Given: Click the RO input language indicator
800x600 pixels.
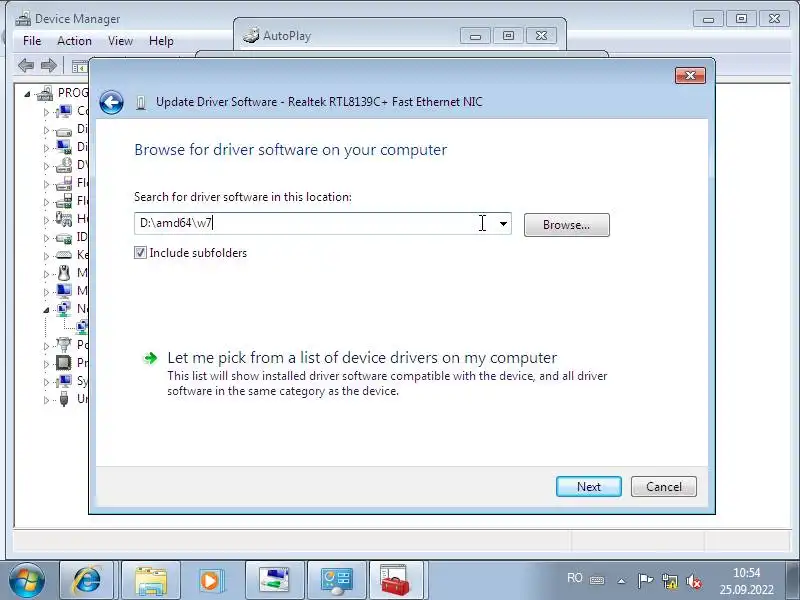Looking at the screenshot, I should (x=575, y=578).
